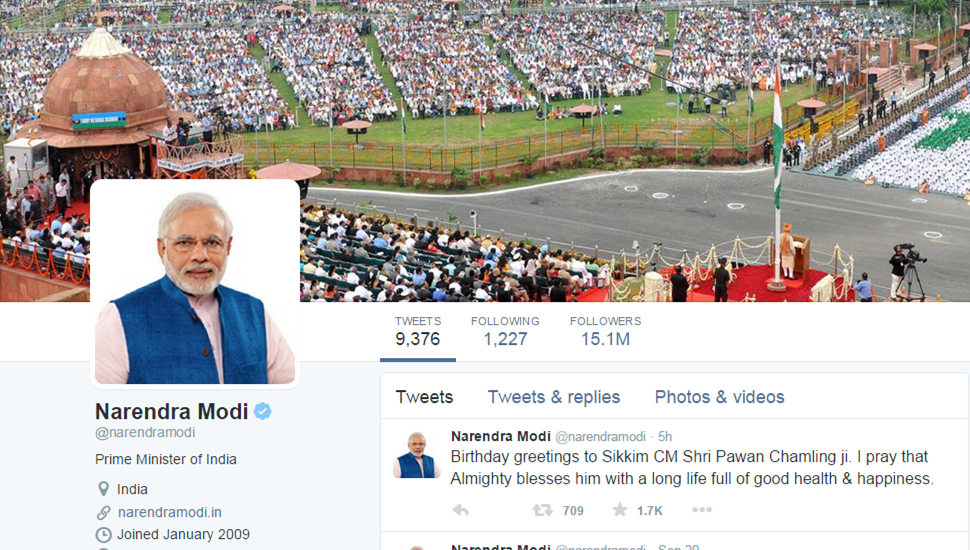Image resolution: width=970 pixels, height=550 pixels.
Task: Click the location pin icon beside India
Action: click(x=103, y=489)
